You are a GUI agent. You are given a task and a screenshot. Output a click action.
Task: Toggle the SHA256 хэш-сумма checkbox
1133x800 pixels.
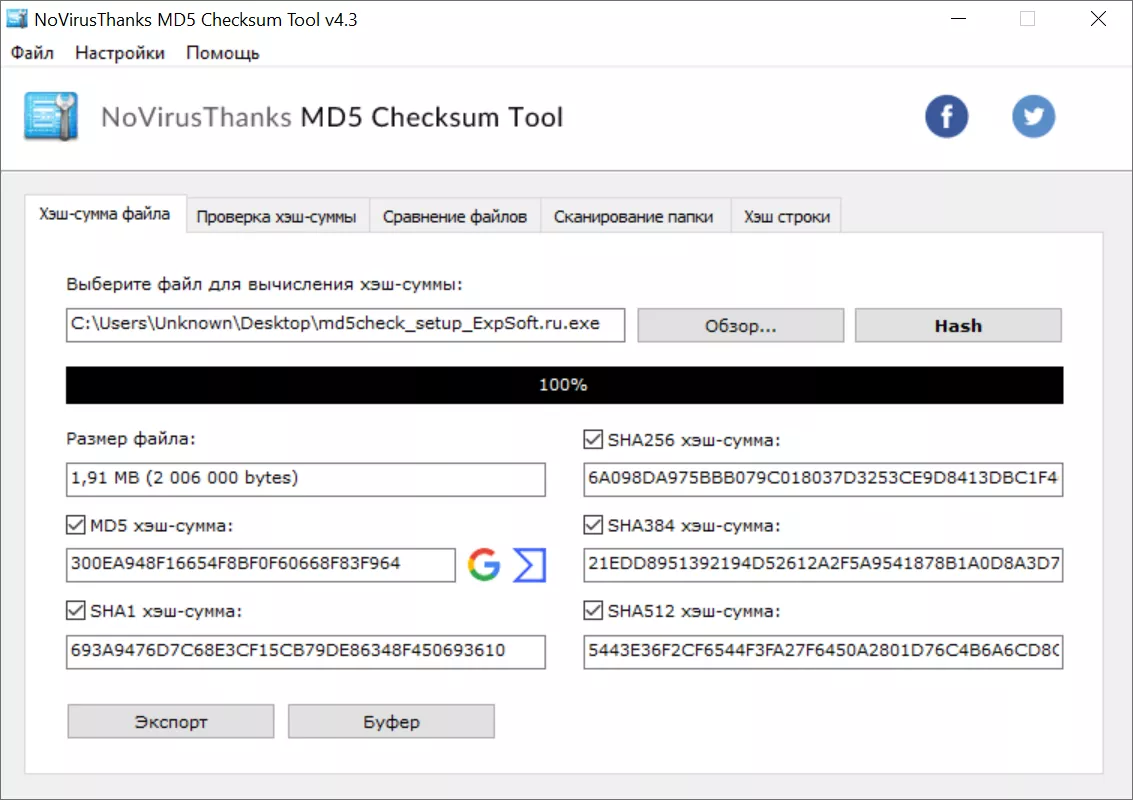coord(593,439)
